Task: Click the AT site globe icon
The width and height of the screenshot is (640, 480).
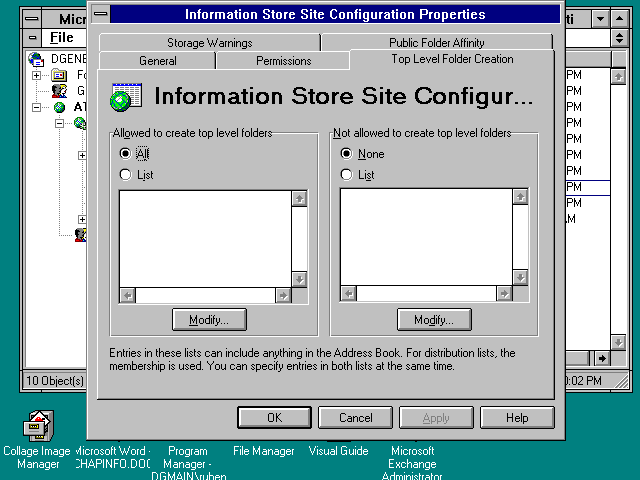Action: (x=59, y=107)
